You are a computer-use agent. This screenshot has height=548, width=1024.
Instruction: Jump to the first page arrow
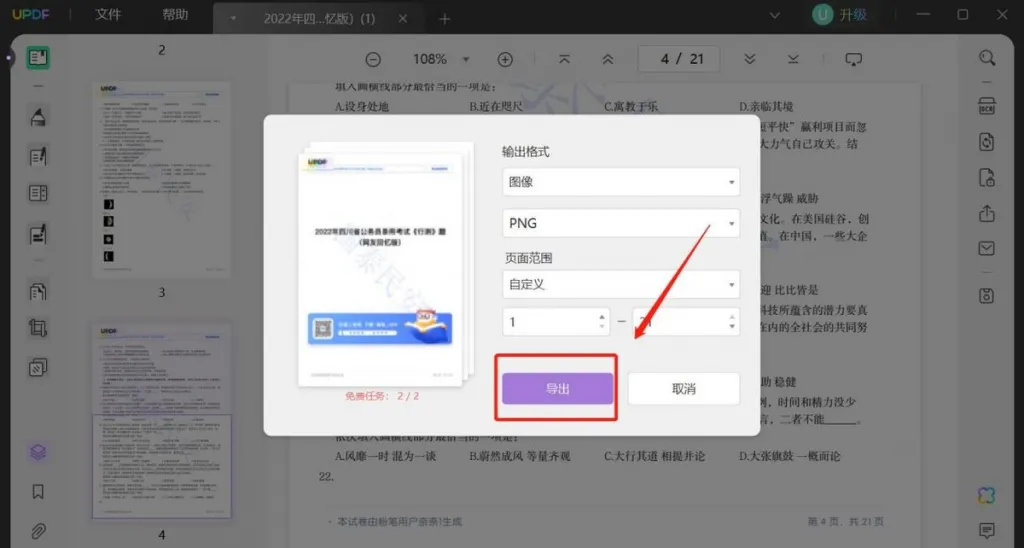click(x=564, y=59)
